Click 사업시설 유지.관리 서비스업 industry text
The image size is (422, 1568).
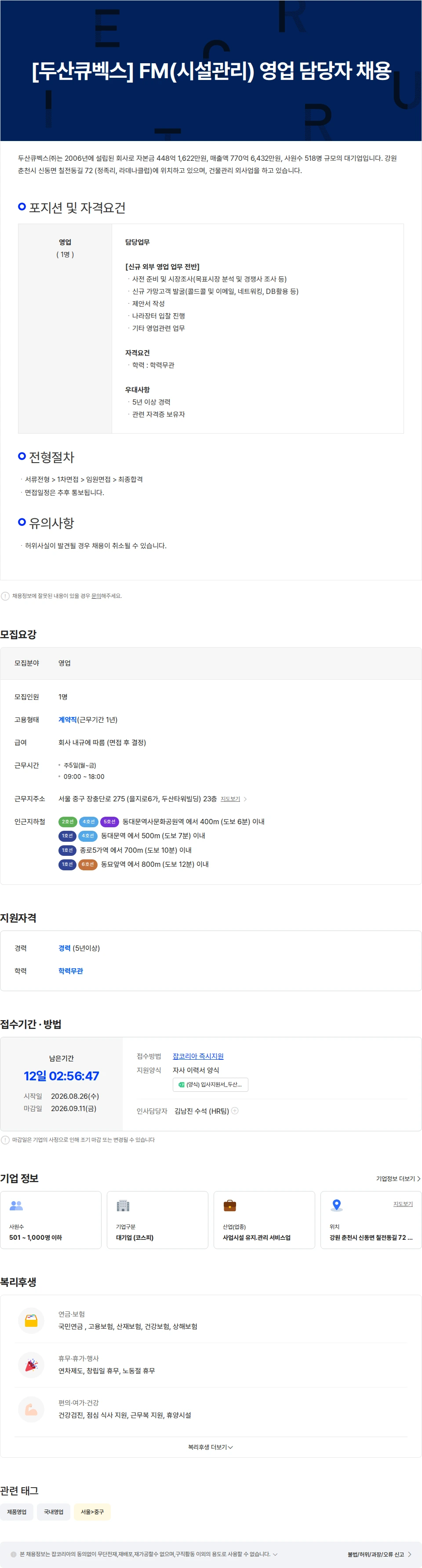pyautogui.click(x=256, y=1238)
